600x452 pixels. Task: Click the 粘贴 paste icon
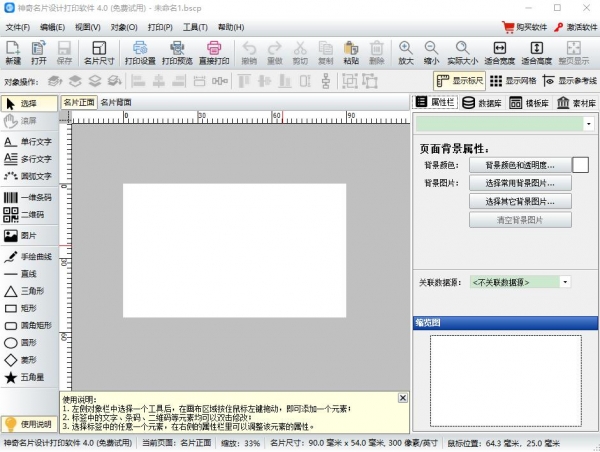pyautogui.click(x=351, y=52)
